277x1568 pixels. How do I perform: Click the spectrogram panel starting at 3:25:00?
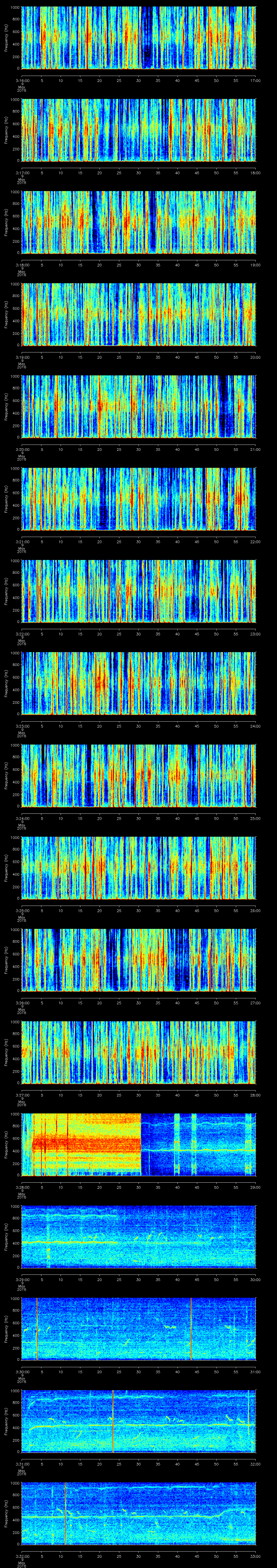138,868
